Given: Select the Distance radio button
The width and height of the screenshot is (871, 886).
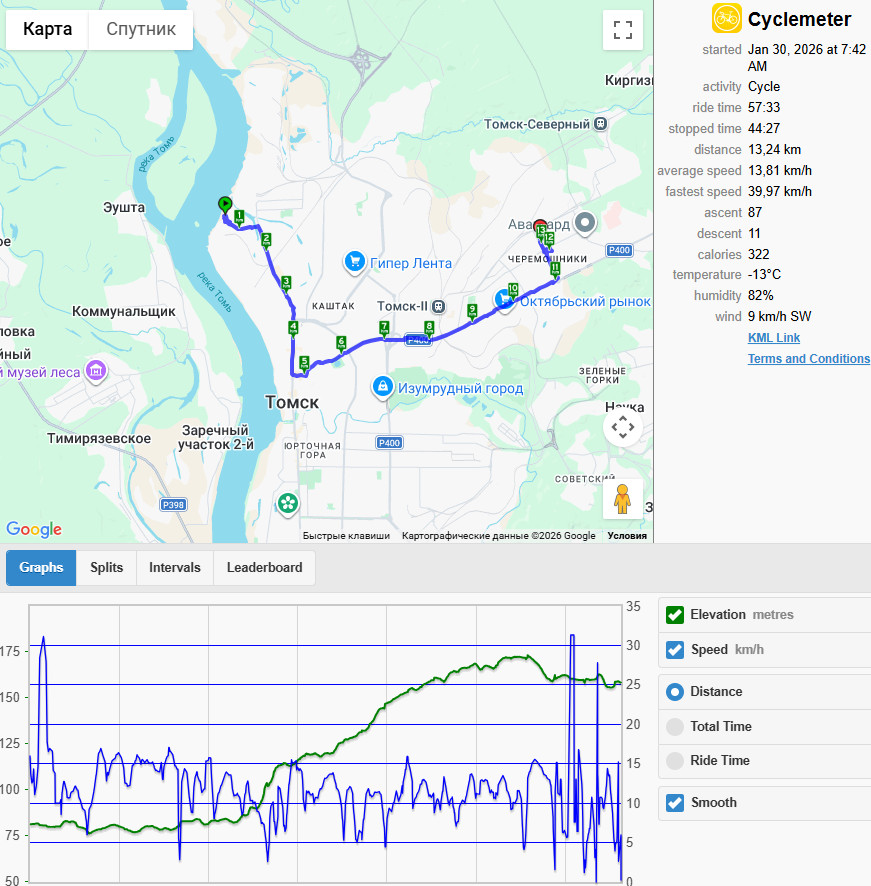Looking at the screenshot, I should 675,692.
